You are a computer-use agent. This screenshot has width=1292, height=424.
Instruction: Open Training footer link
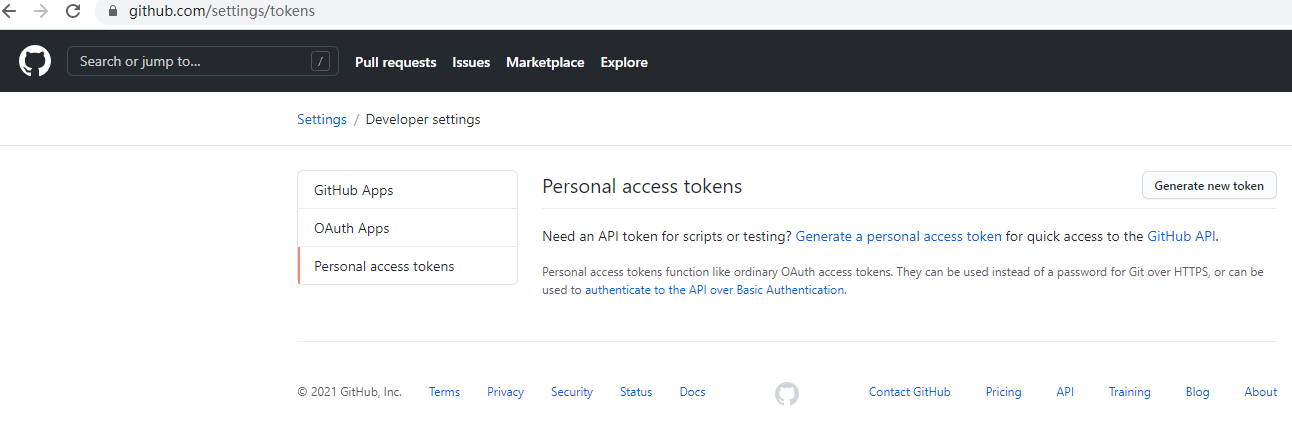coord(1130,392)
